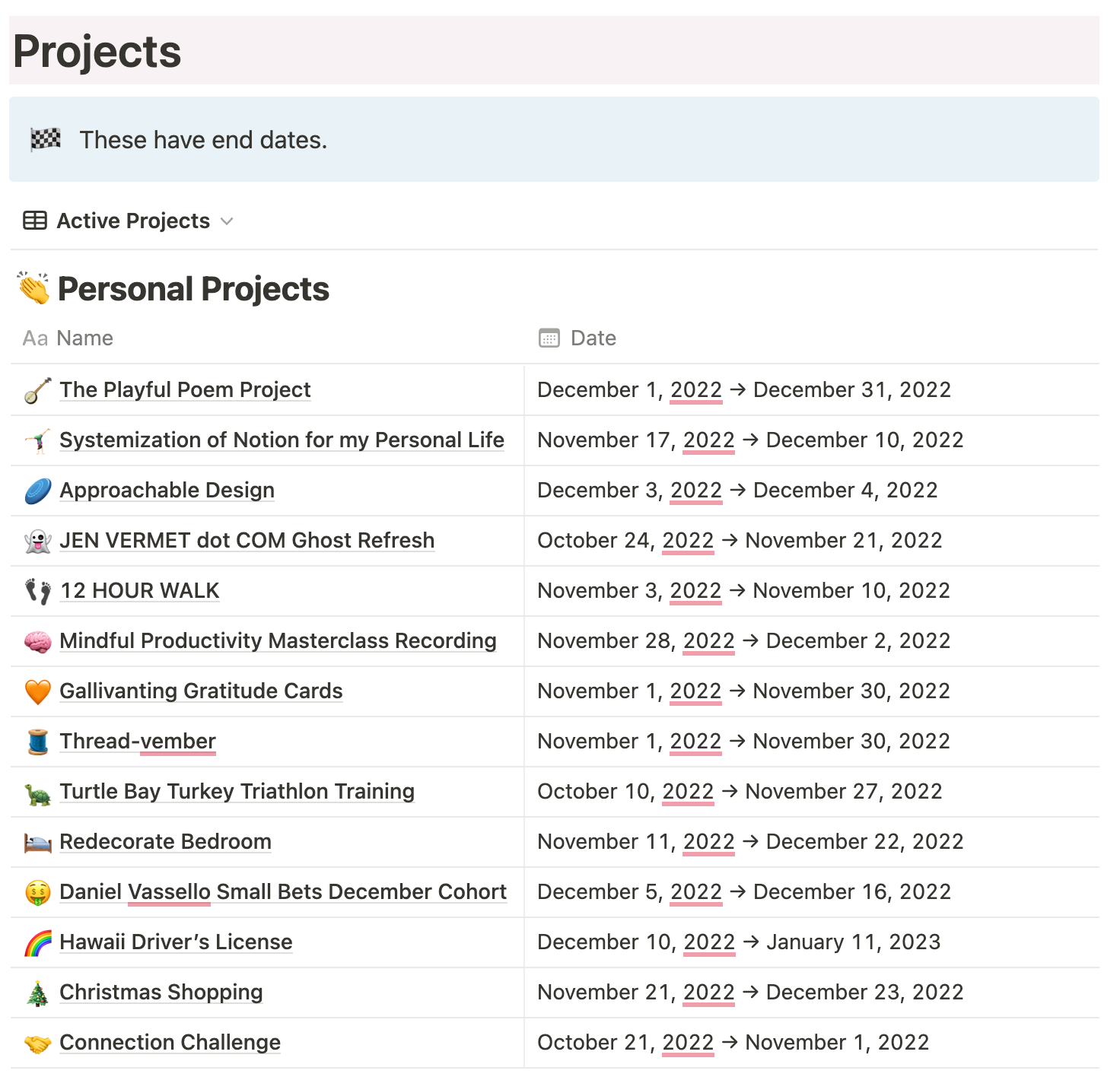Click the handshake icon for Connection Challenge
The image size is (1120, 1077).
(x=38, y=1044)
